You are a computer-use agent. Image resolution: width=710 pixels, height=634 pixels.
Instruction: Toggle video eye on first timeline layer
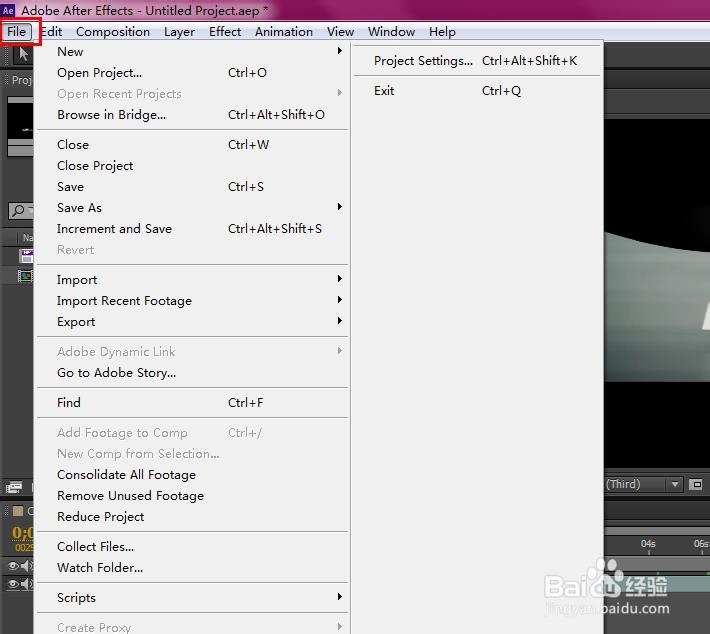[13, 565]
